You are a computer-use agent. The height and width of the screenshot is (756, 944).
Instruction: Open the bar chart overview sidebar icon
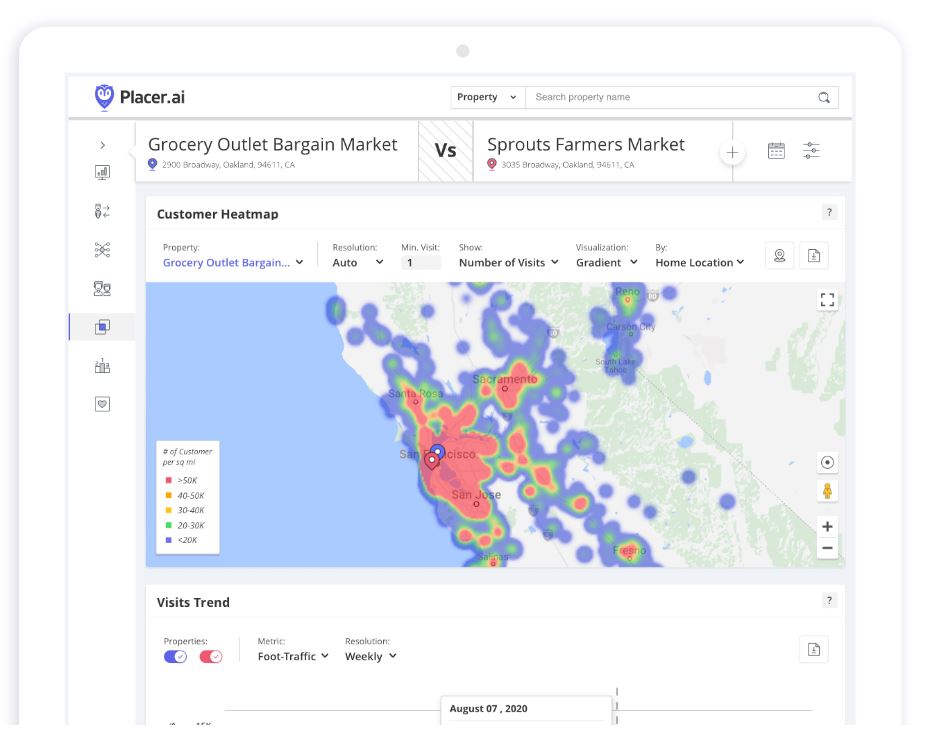(x=102, y=173)
